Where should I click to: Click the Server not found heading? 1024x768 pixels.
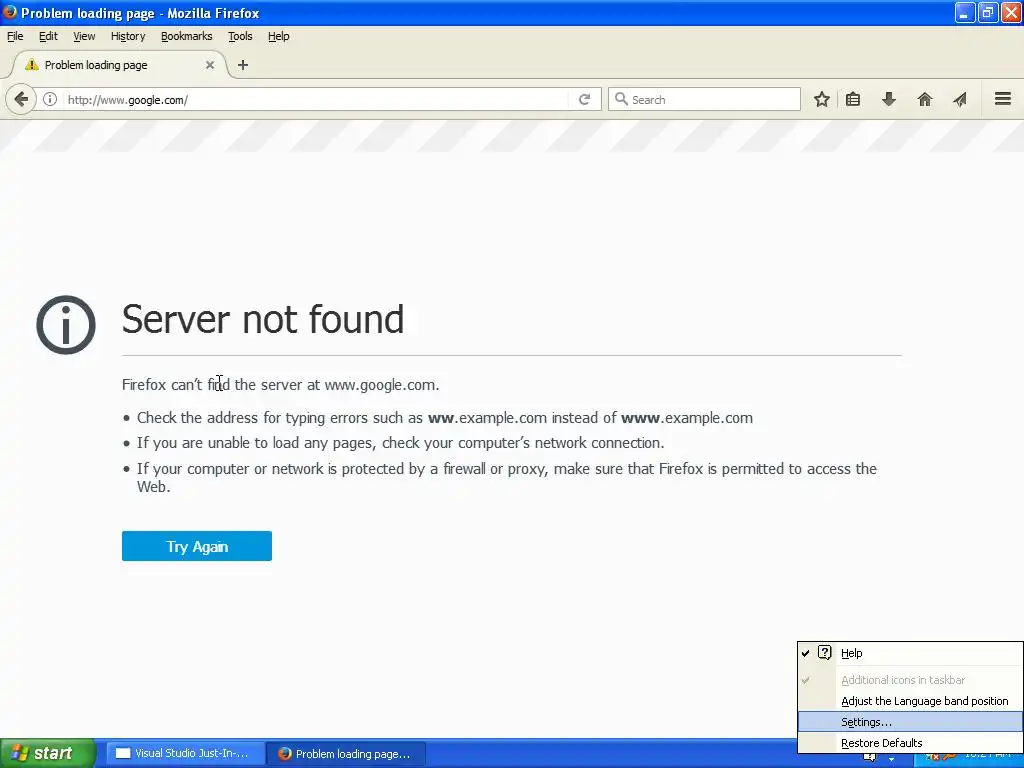point(263,319)
